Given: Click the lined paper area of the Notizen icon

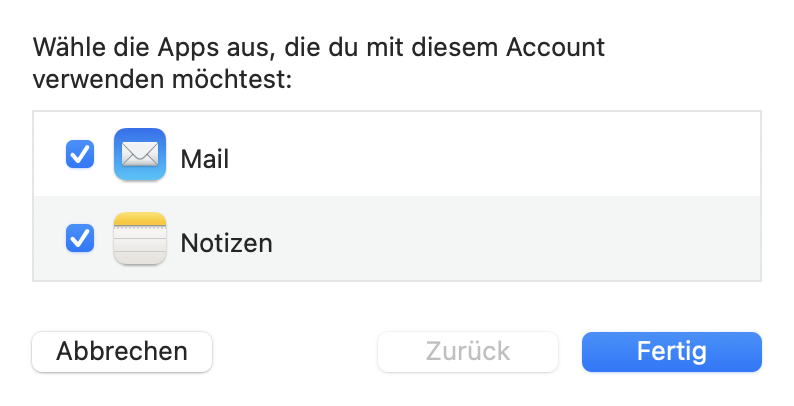Looking at the screenshot, I should click(x=140, y=246).
